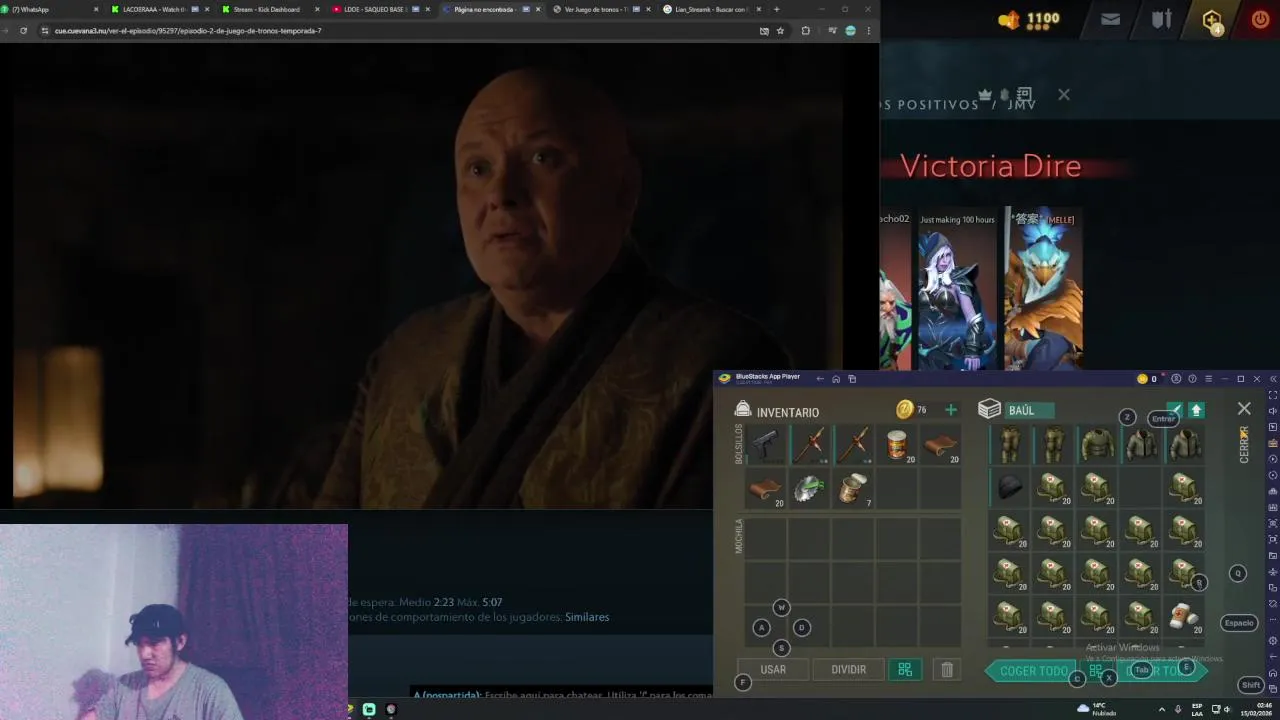This screenshot has height=720, width=1280.
Task: Select Drow Ranger hero portrait card
Action: coord(957,290)
